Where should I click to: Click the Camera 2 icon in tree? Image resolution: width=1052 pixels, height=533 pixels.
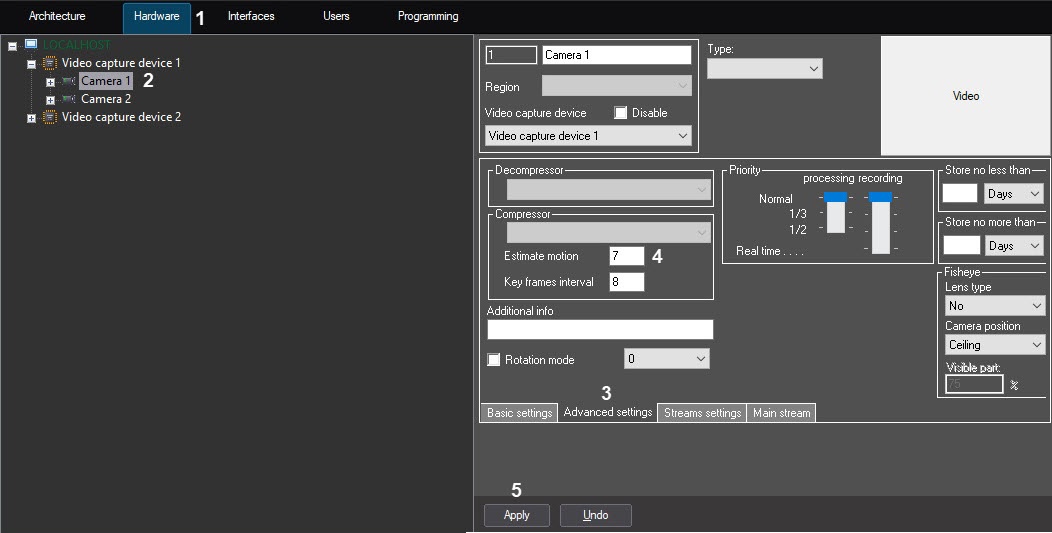pyautogui.click(x=68, y=99)
